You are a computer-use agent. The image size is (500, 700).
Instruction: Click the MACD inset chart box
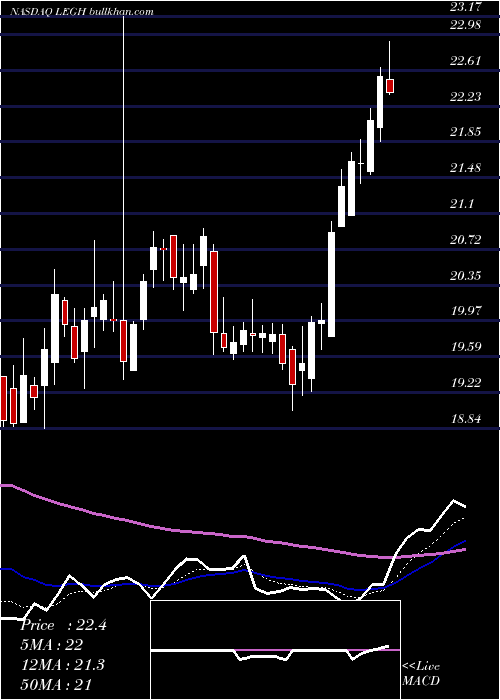click(x=275, y=650)
